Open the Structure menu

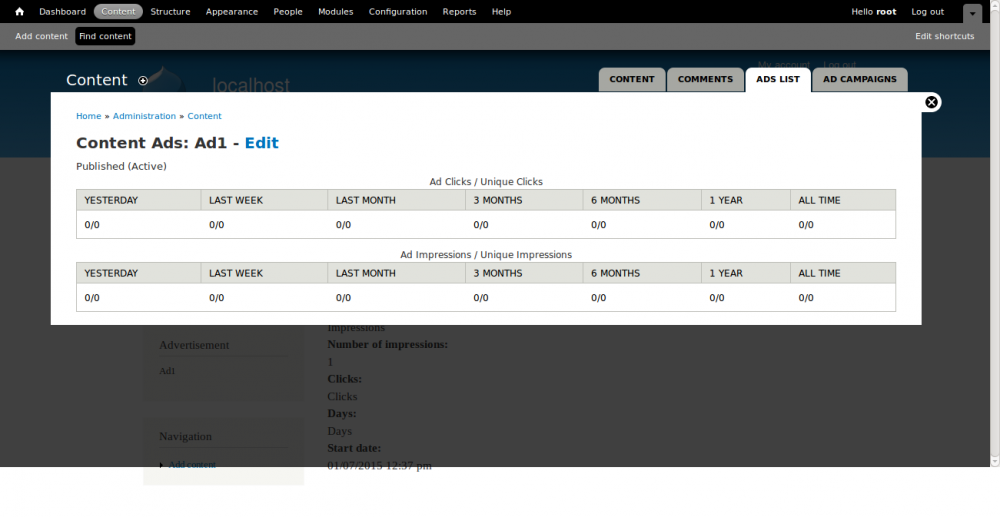click(x=170, y=12)
